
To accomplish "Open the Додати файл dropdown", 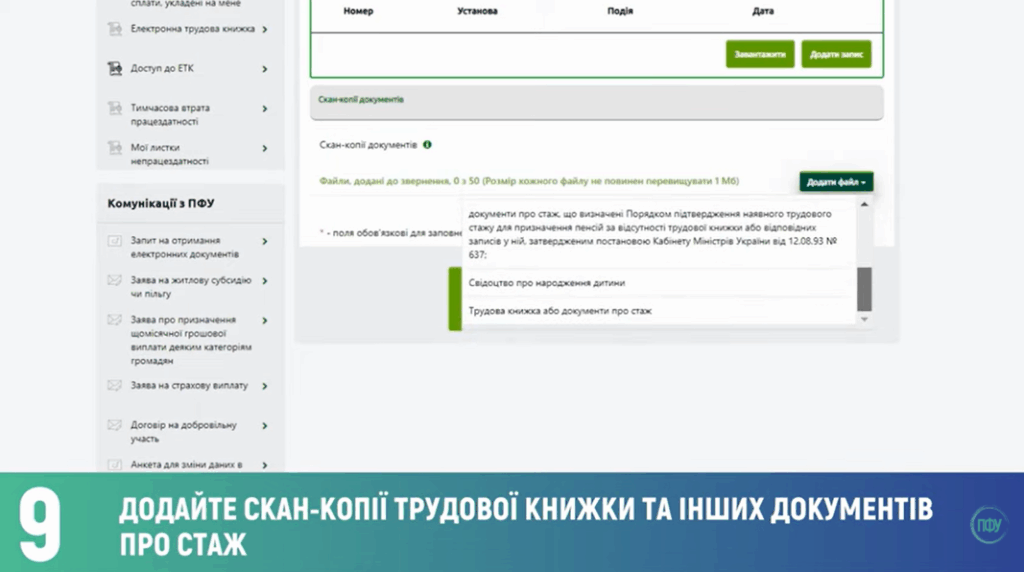I will (x=837, y=182).
